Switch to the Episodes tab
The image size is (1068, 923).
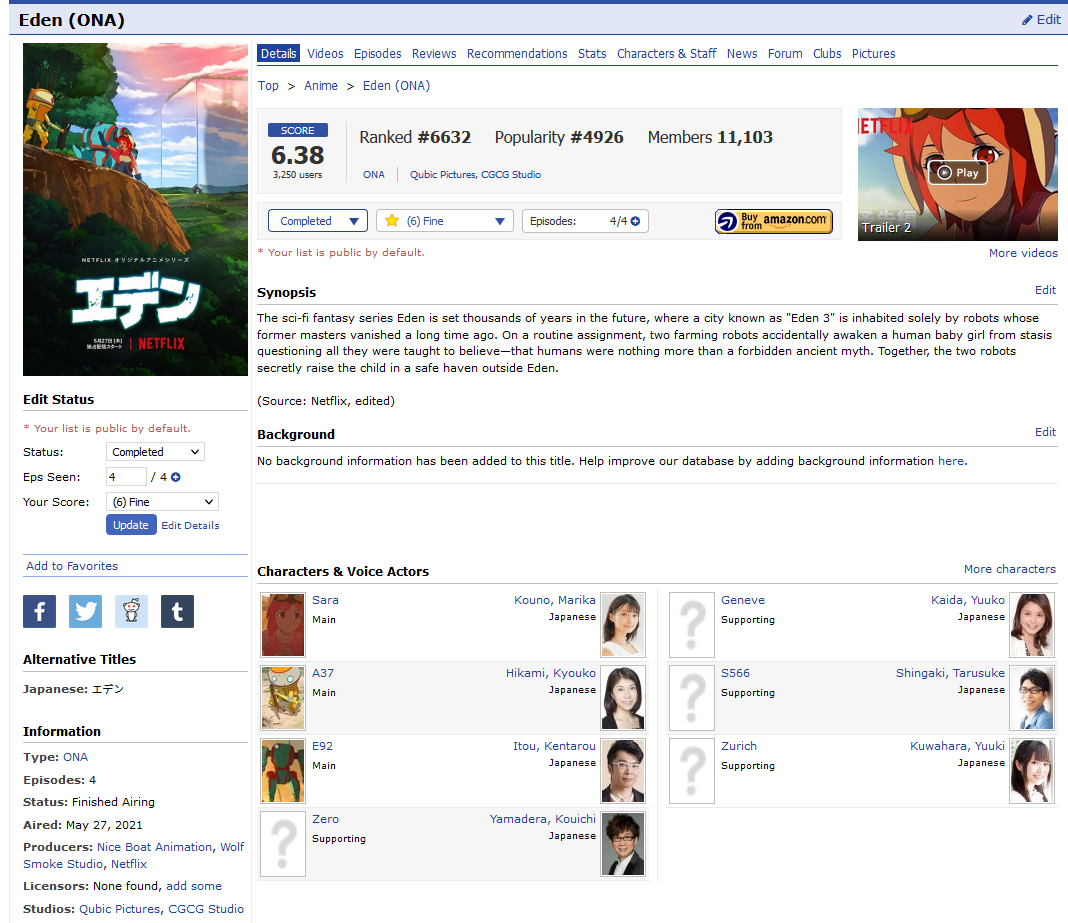pos(377,54)
